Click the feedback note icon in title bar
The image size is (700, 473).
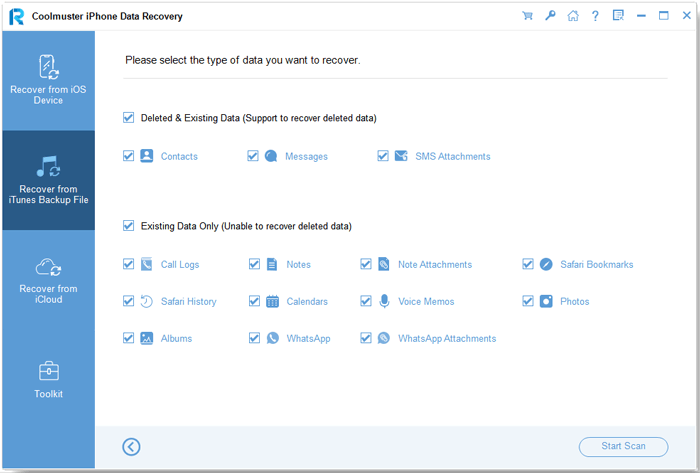click(618, 16)
